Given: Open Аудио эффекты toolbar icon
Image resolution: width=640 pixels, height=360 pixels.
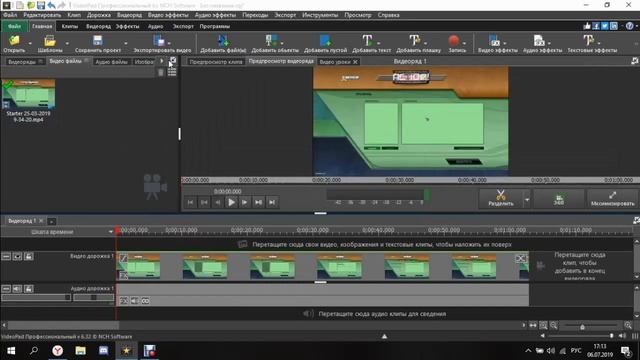Looking at the screenshot, I should pyautogui.click(x=539, y=40).
